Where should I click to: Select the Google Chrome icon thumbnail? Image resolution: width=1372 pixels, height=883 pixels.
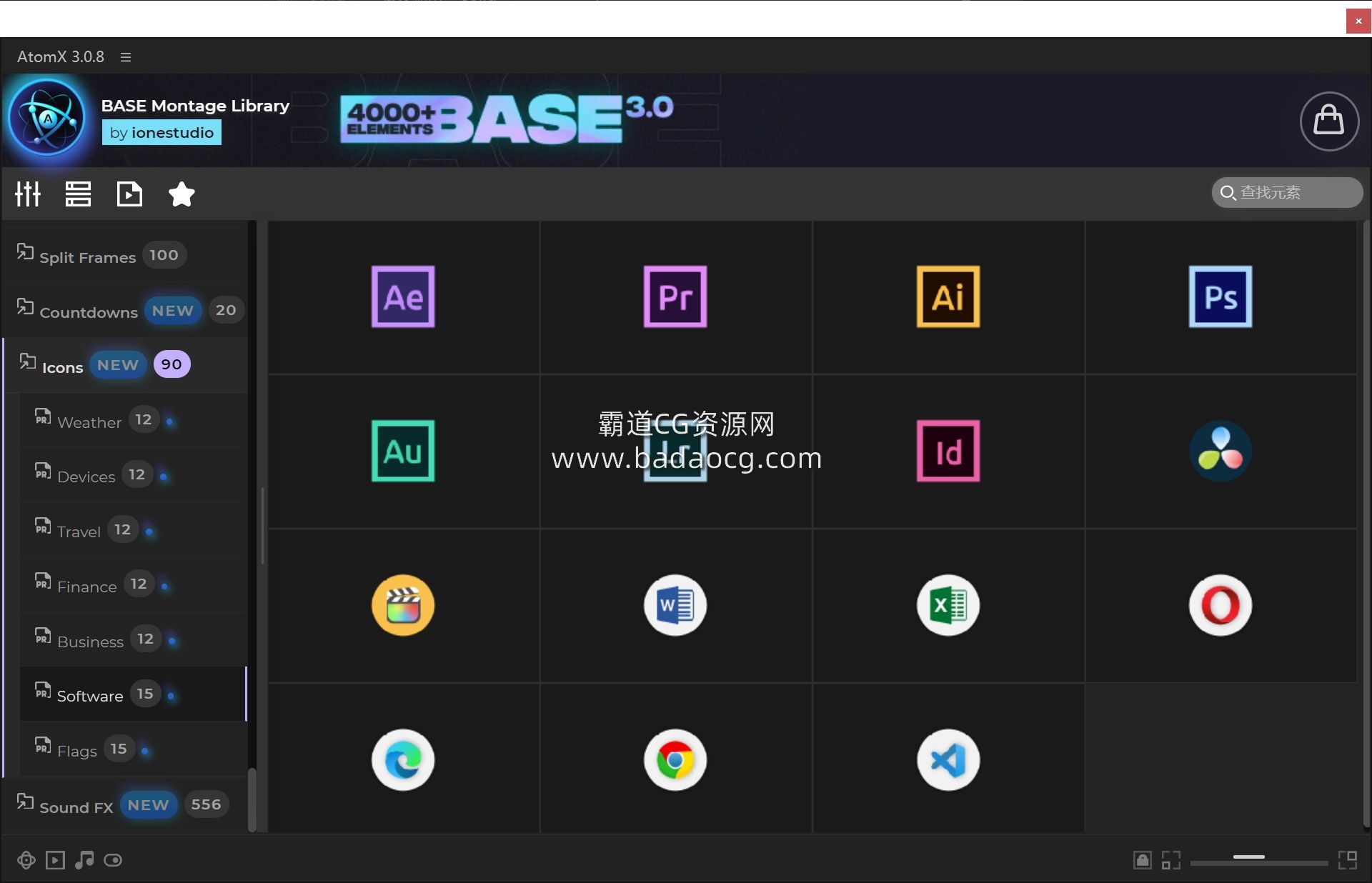coord(675,759)
